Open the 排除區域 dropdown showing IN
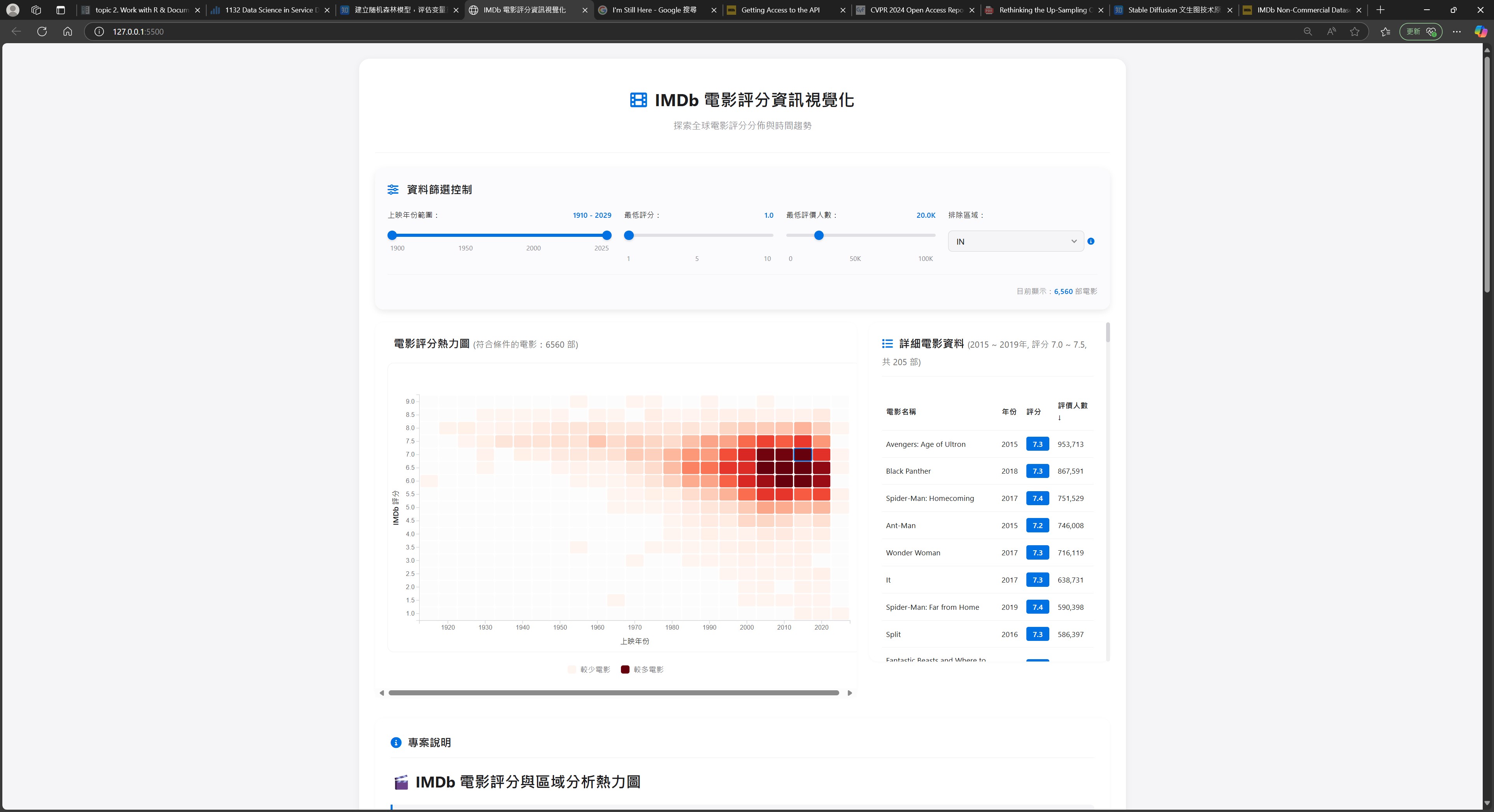 tap(1015, 241)
